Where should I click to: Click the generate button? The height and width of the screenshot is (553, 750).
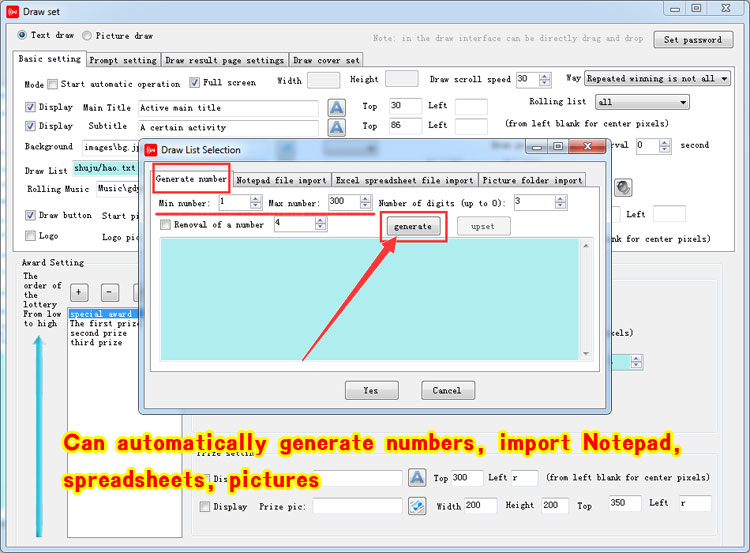pyautogui.click(x=412, y=226)
